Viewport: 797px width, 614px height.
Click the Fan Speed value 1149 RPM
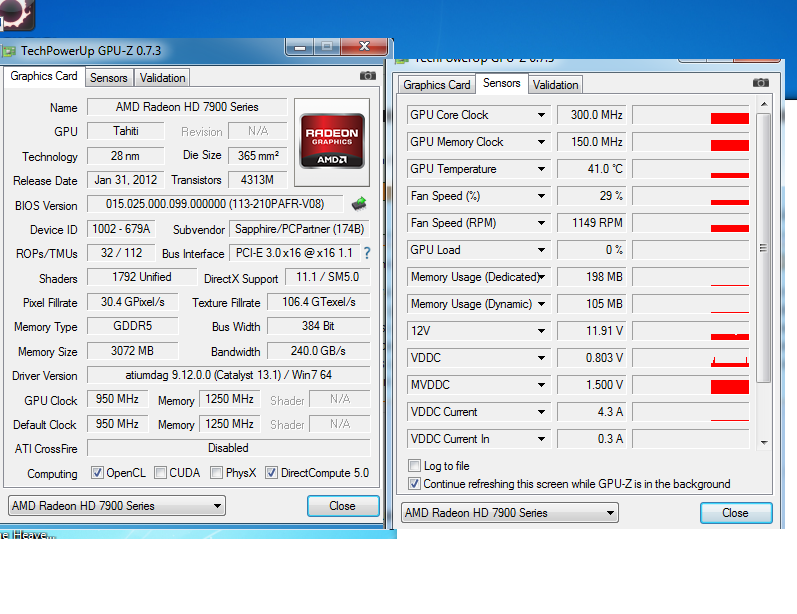[x=592, y=223]
